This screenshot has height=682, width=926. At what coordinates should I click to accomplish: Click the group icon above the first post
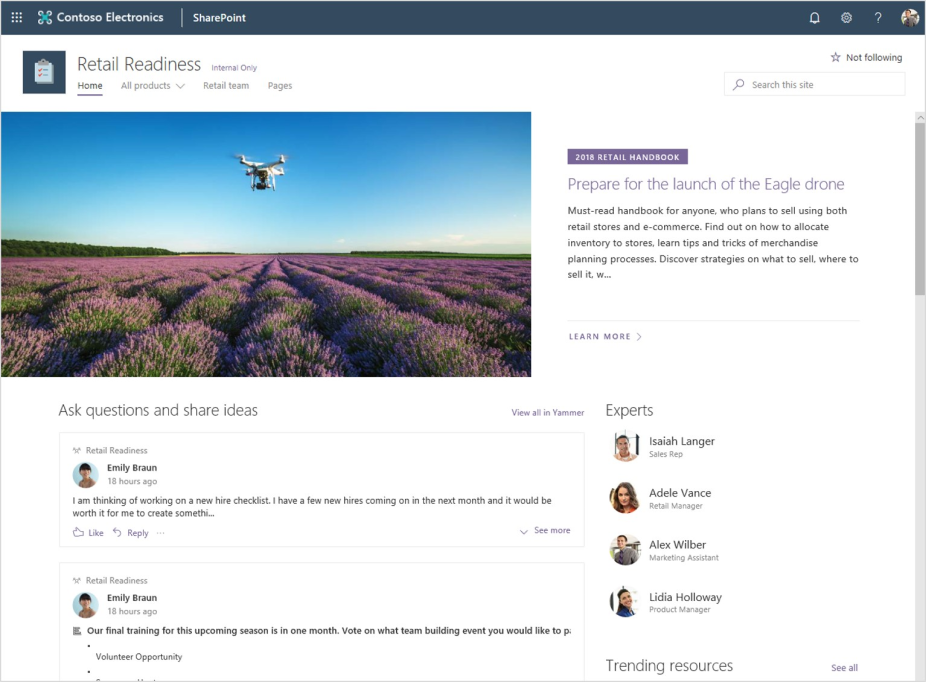coord(76,451)
